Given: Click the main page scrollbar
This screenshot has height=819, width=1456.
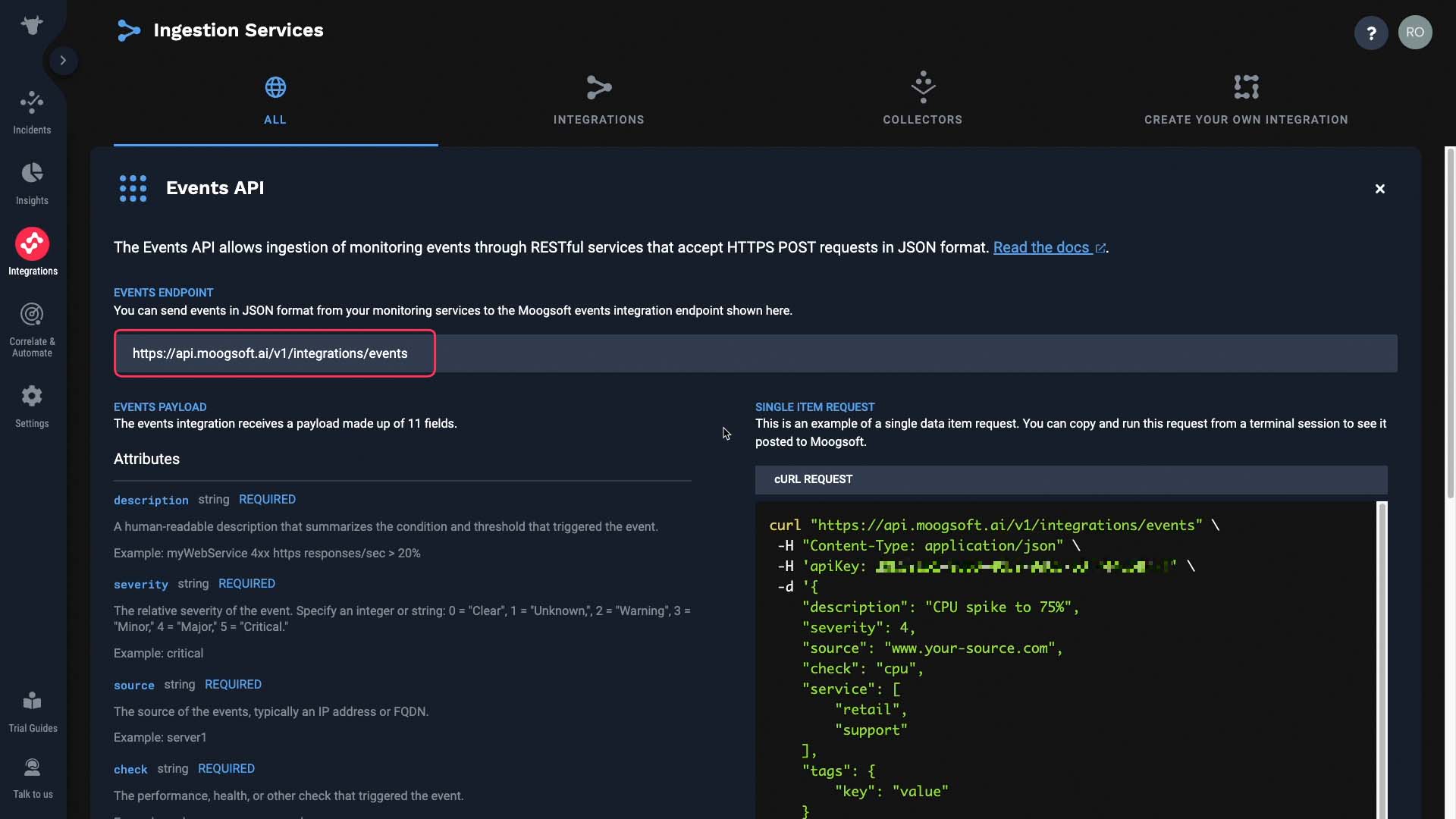Looking at the screenshot, I should pyautogui.click(x=1450, y=322).
